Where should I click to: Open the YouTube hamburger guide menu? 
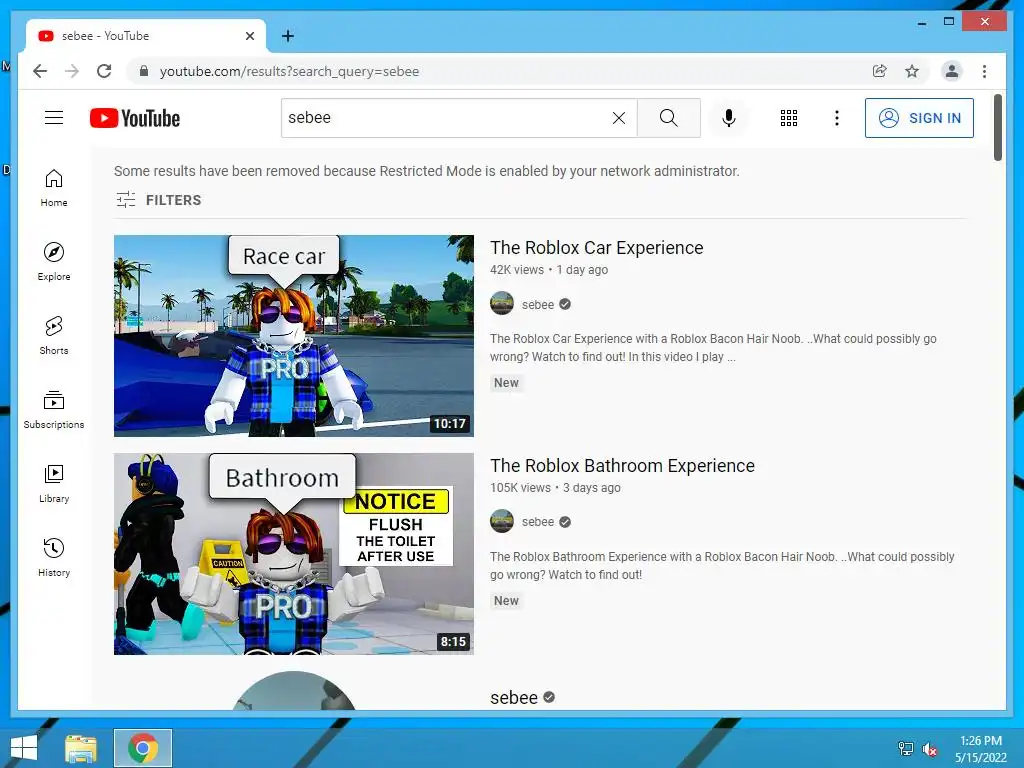click(54, 118)
